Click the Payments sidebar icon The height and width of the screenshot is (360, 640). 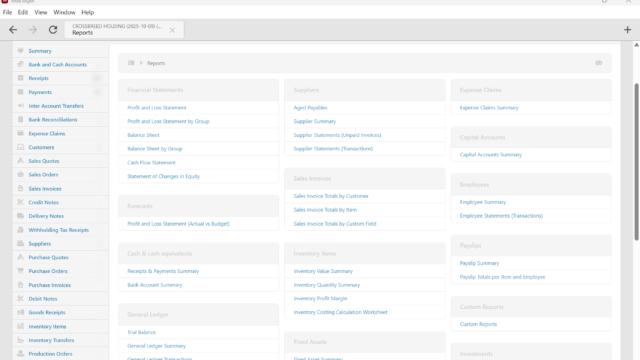pyautogui.click(x=20, y=92)
